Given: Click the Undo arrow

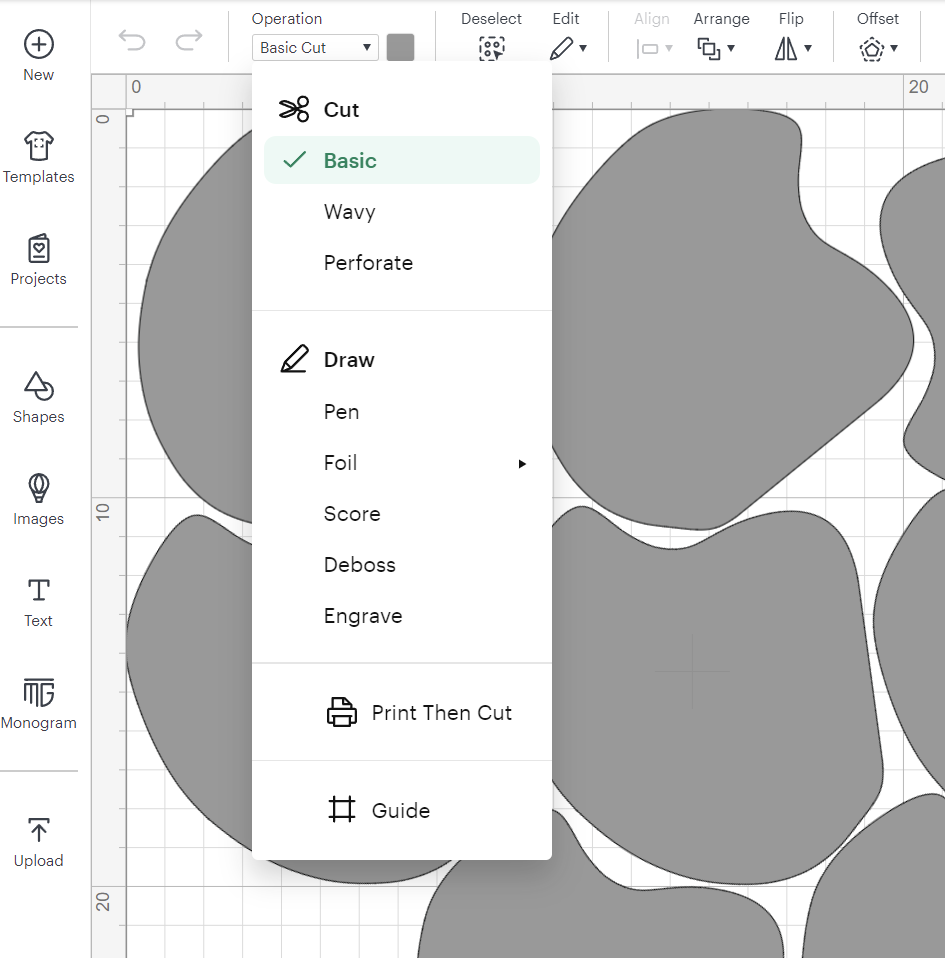Looking at the screenshot, I should point(132,40).
